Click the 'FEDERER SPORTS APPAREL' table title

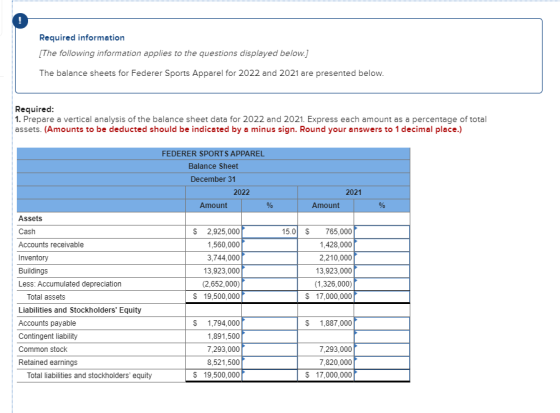pyautogui.click(x=213, y=154)
